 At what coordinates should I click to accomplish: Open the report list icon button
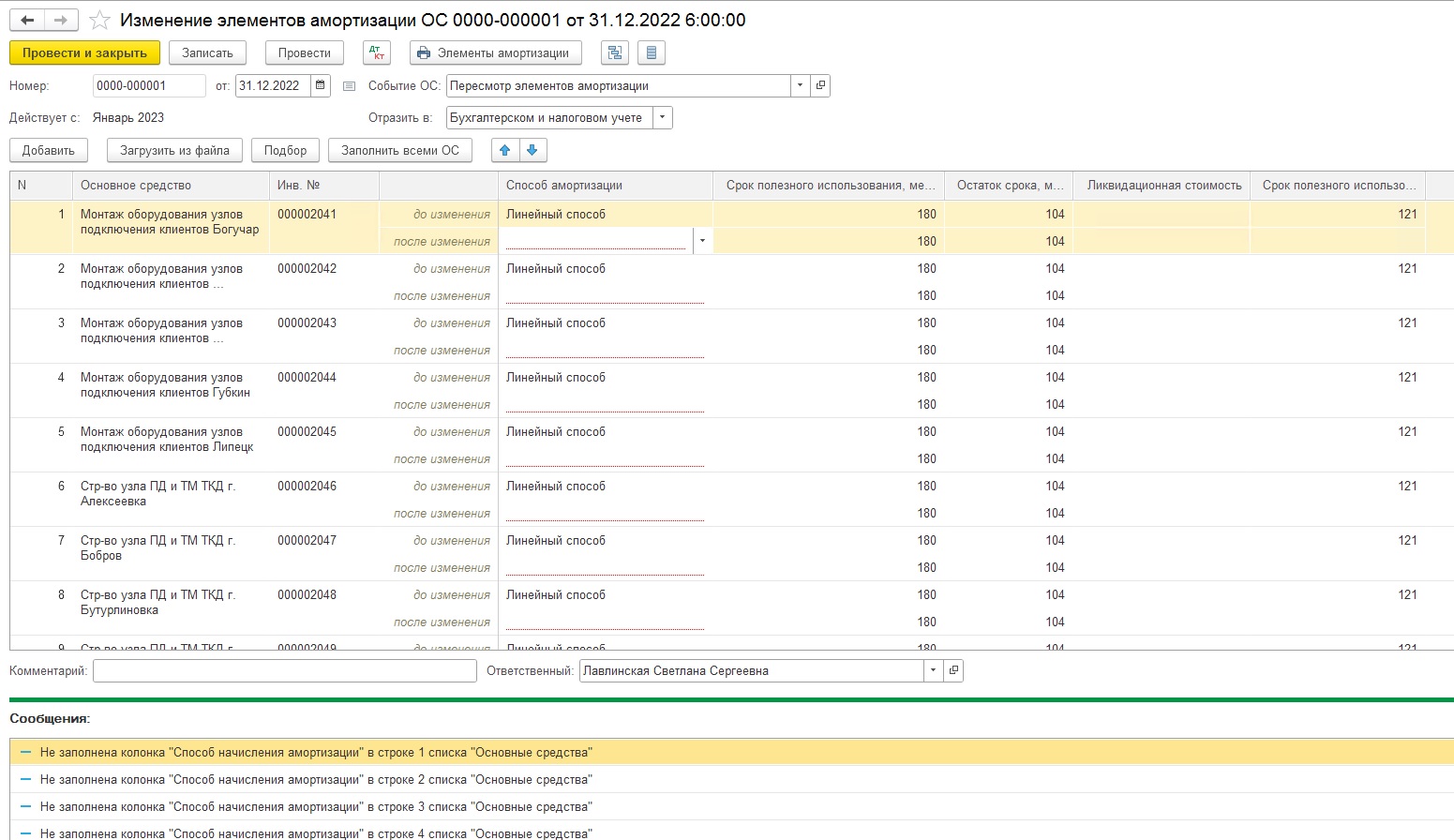tap(652, 53)
